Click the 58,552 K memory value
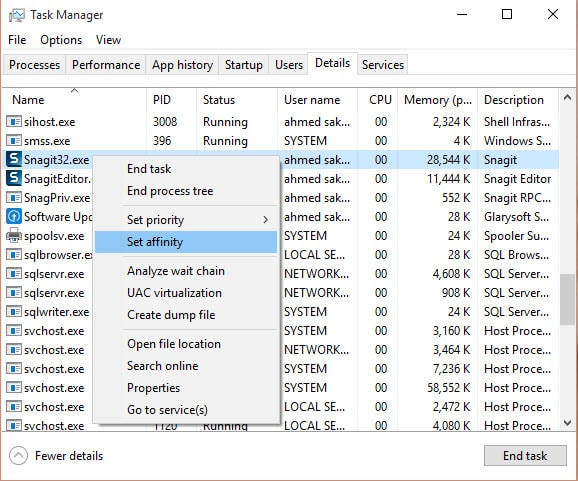 (x=449, y=387)
